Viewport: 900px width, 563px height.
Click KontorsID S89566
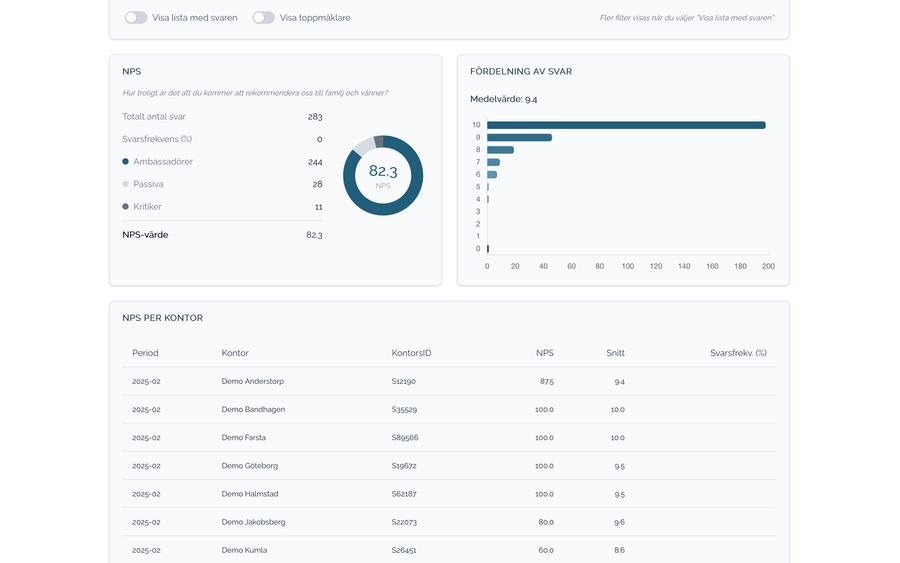pos(405,437)
